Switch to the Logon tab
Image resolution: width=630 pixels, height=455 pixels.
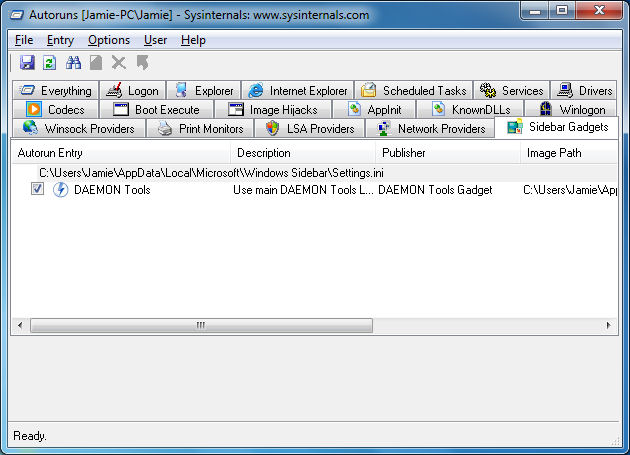(133, 90)
